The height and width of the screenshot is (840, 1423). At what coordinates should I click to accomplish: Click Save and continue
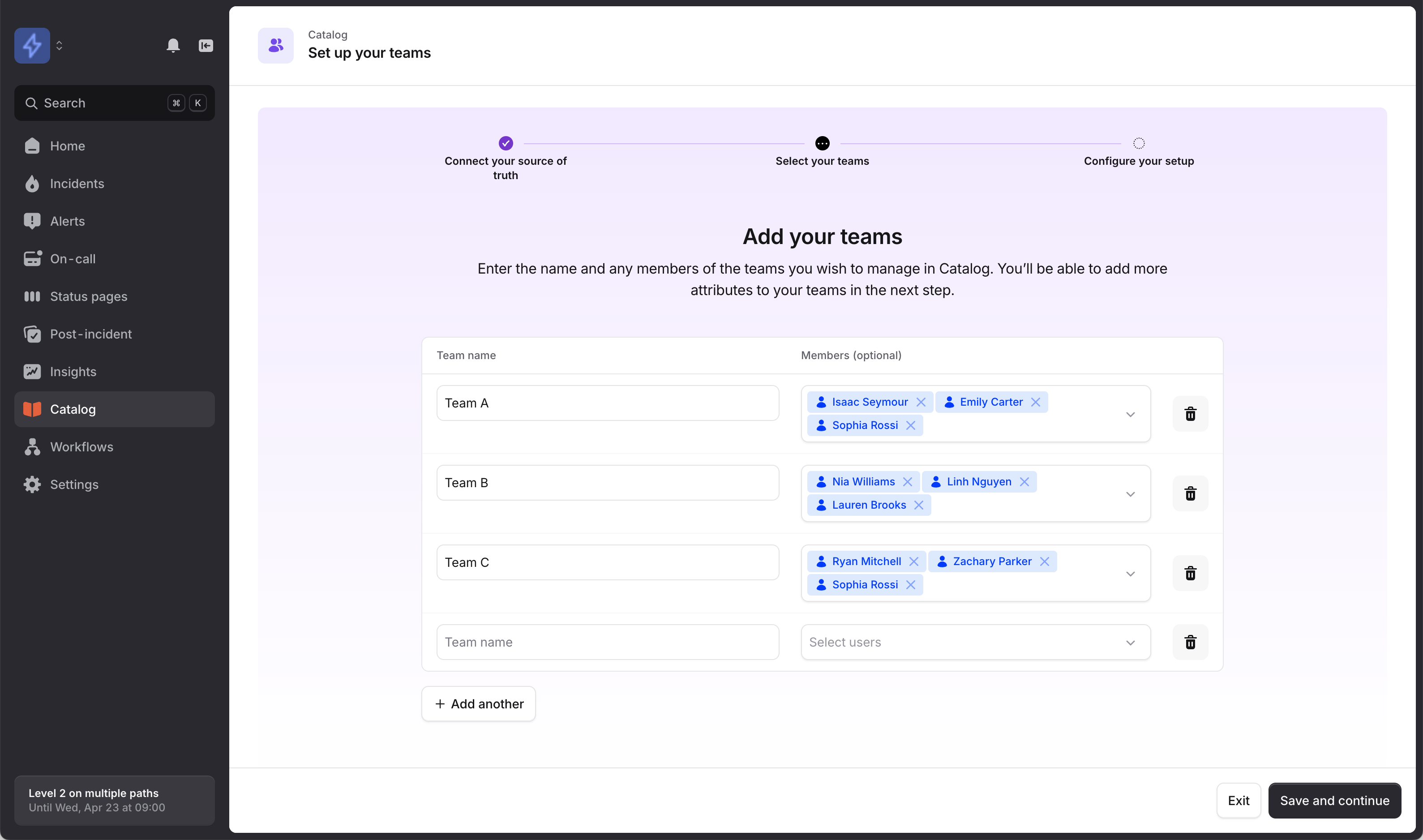tap(1334, 801)
